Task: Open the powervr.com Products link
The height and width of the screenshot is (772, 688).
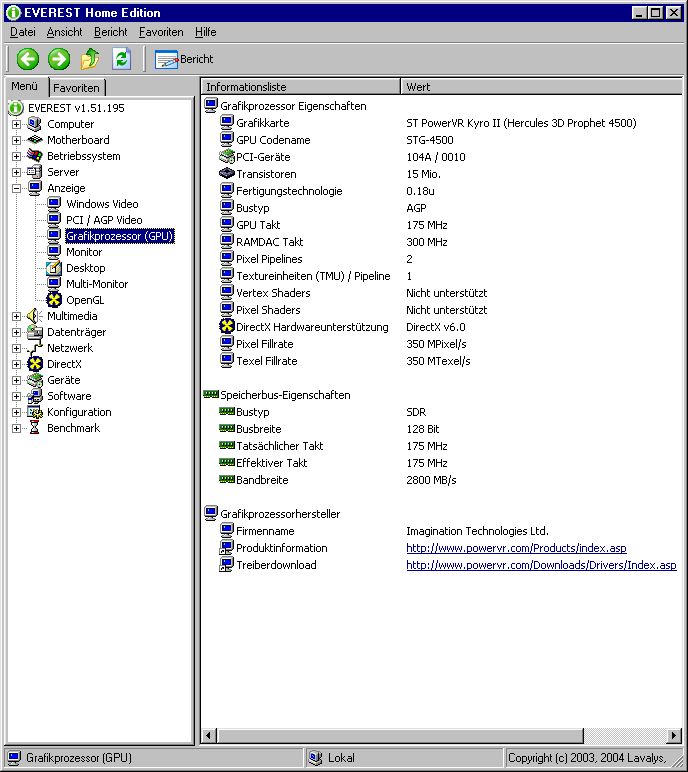Action: pyautogui.click(x=516, y=548)
